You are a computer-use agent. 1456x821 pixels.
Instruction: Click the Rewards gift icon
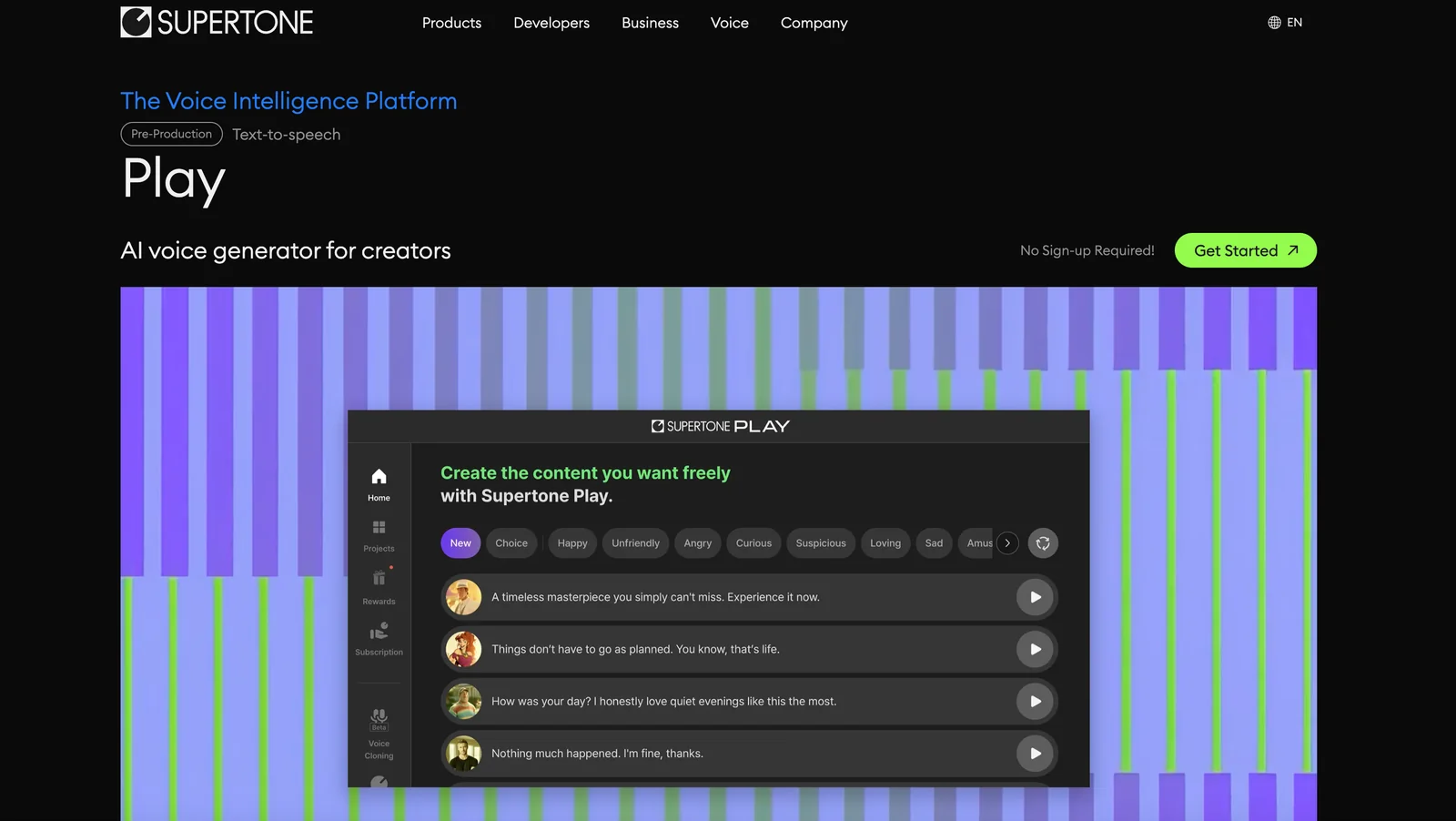[378, 580]
